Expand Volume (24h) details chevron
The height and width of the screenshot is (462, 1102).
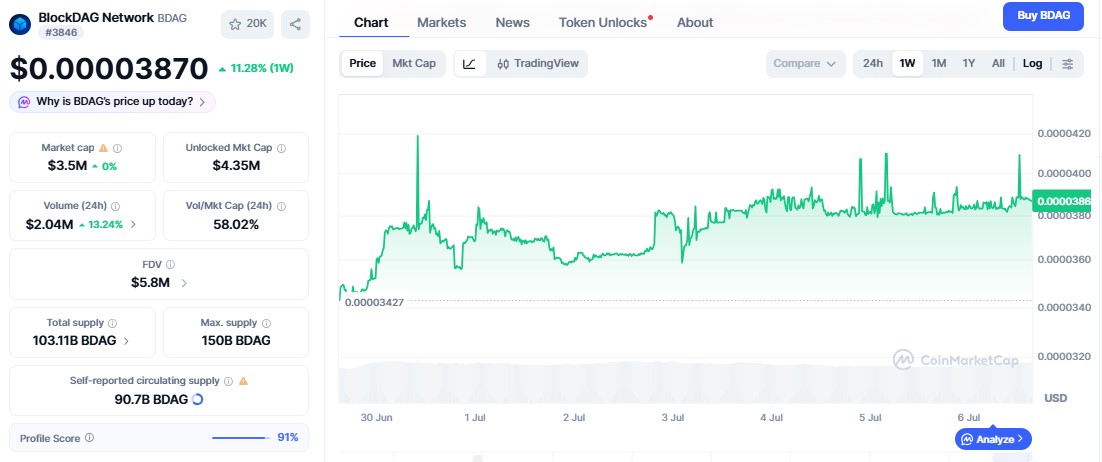coord(134,225)
